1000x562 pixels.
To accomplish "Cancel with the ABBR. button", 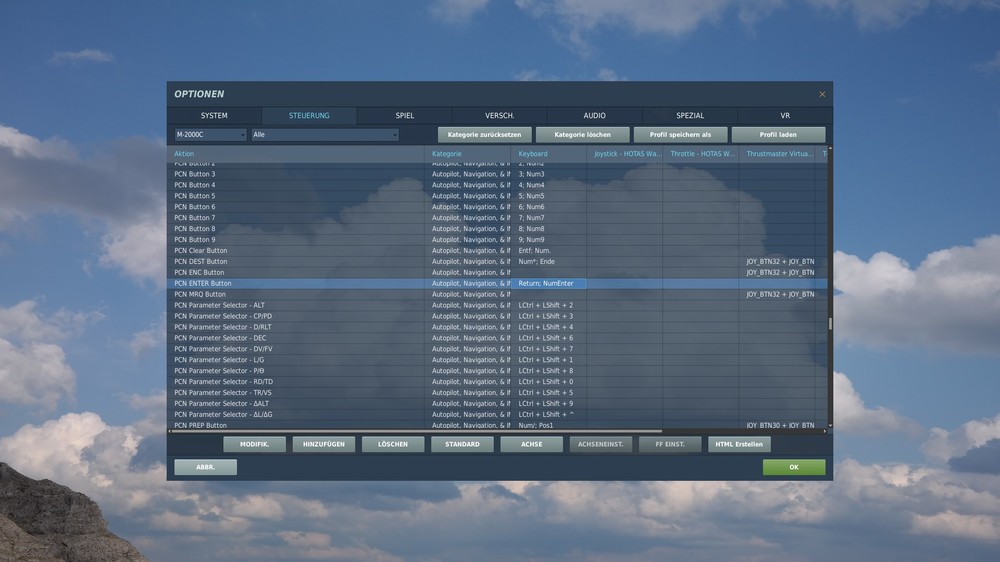I will 205,467.
